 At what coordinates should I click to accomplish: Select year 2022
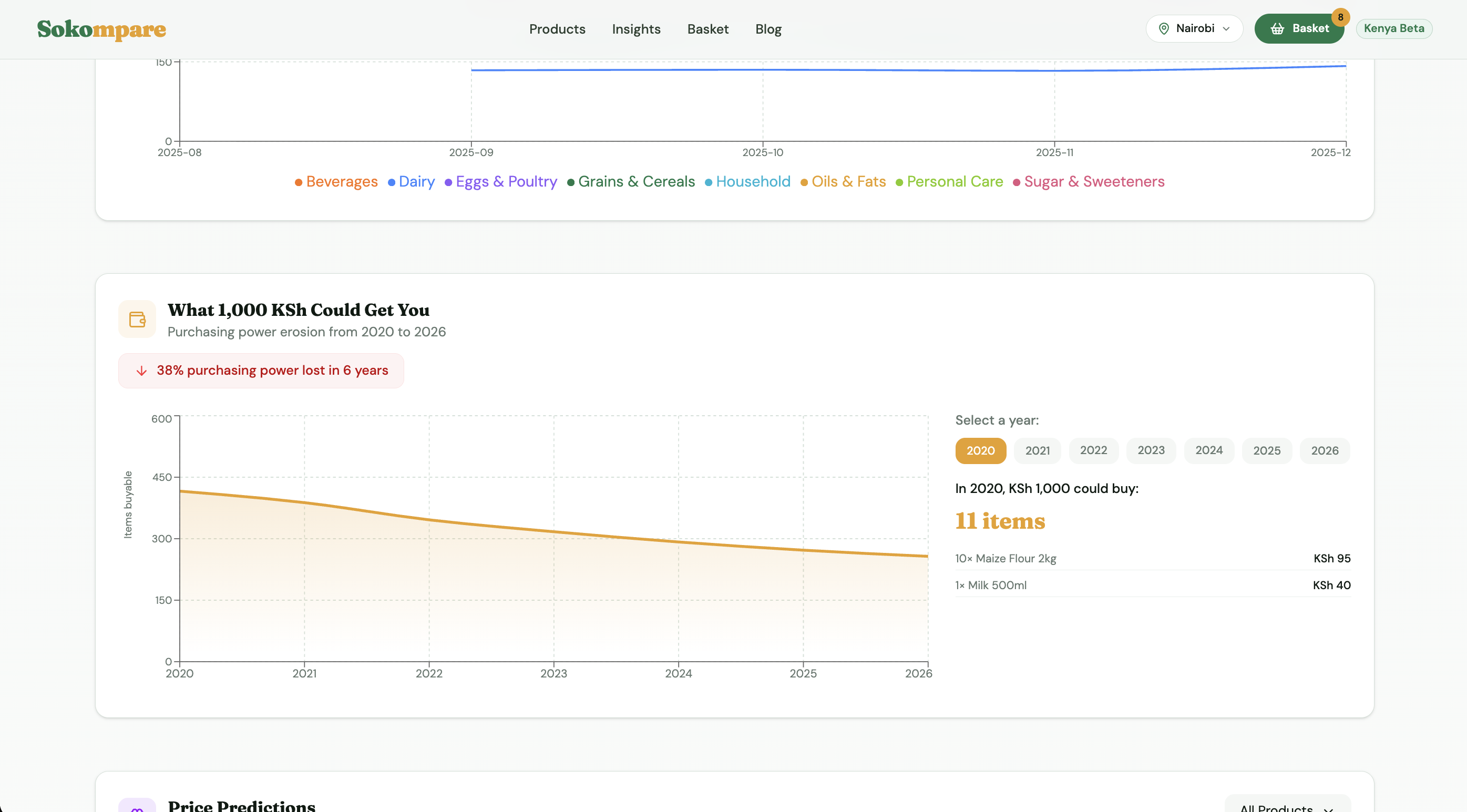tap(1094, 451)
